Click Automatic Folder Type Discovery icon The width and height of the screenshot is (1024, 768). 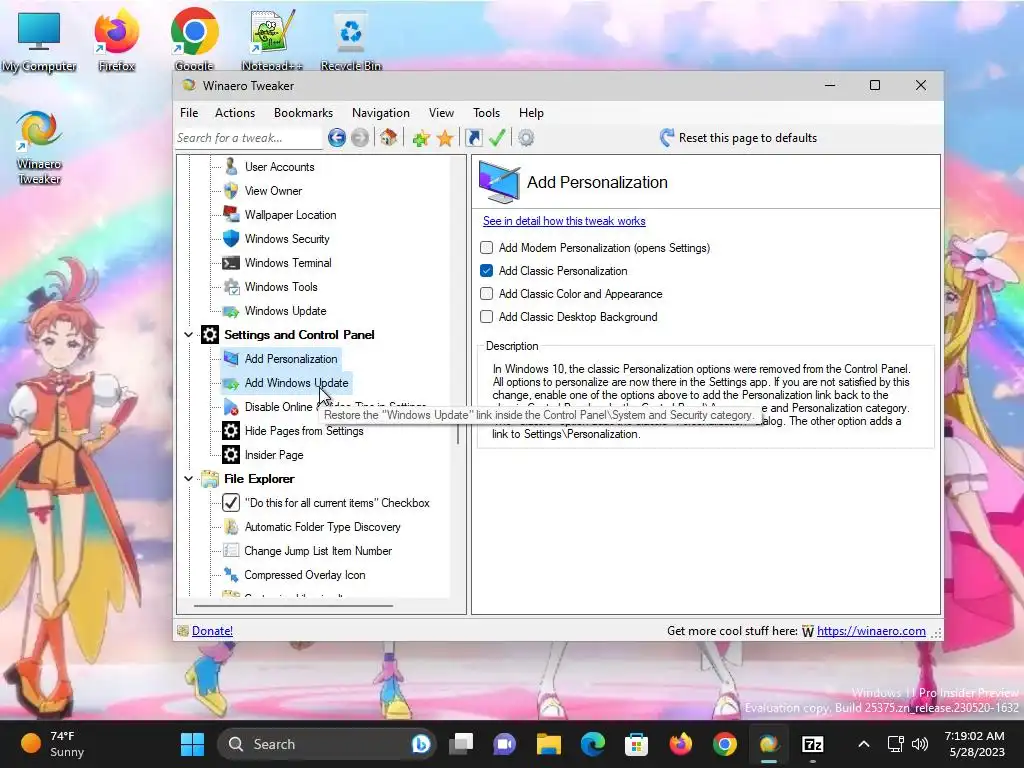(231, 526)
